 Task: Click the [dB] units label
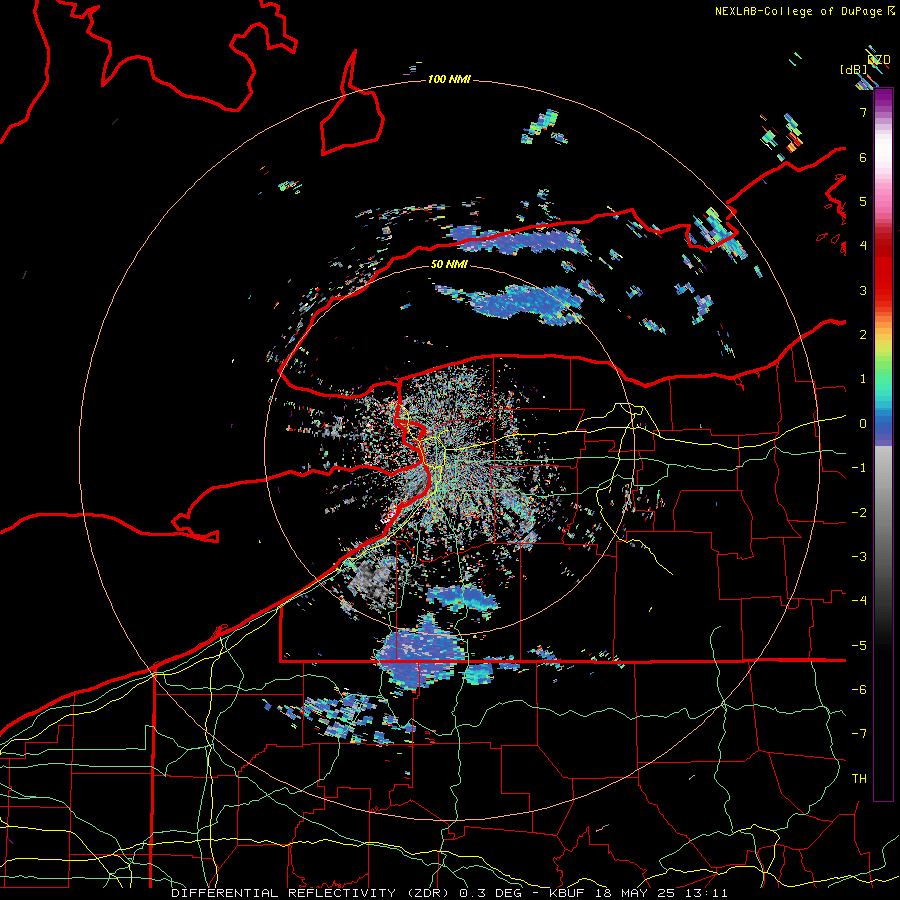(854, 69)
